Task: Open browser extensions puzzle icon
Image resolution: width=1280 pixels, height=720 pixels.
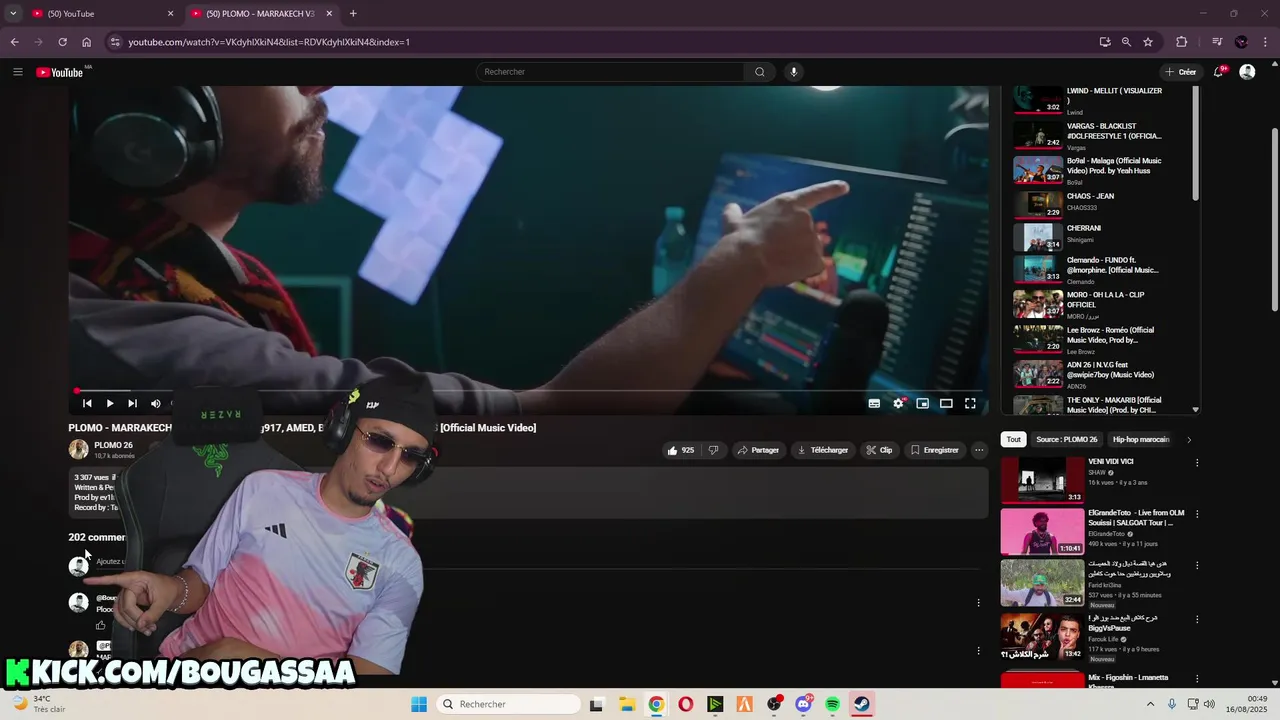Action: click(x=1181, y=42)
